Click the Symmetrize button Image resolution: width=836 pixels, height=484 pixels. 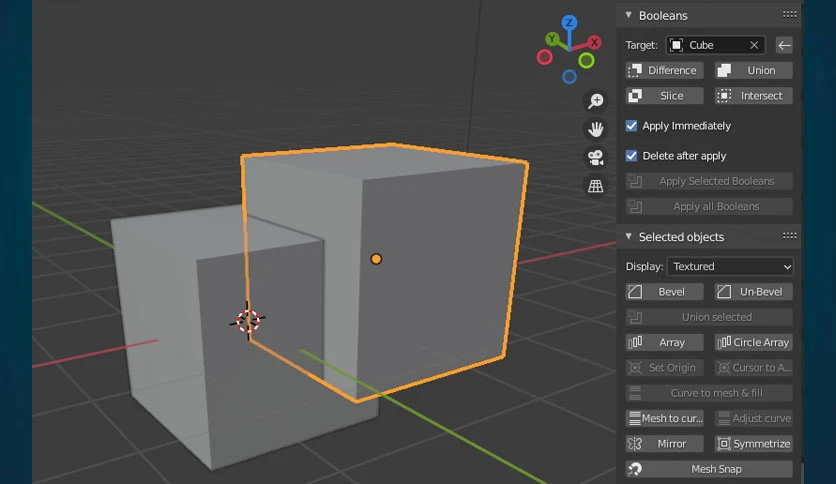[753, 443]
